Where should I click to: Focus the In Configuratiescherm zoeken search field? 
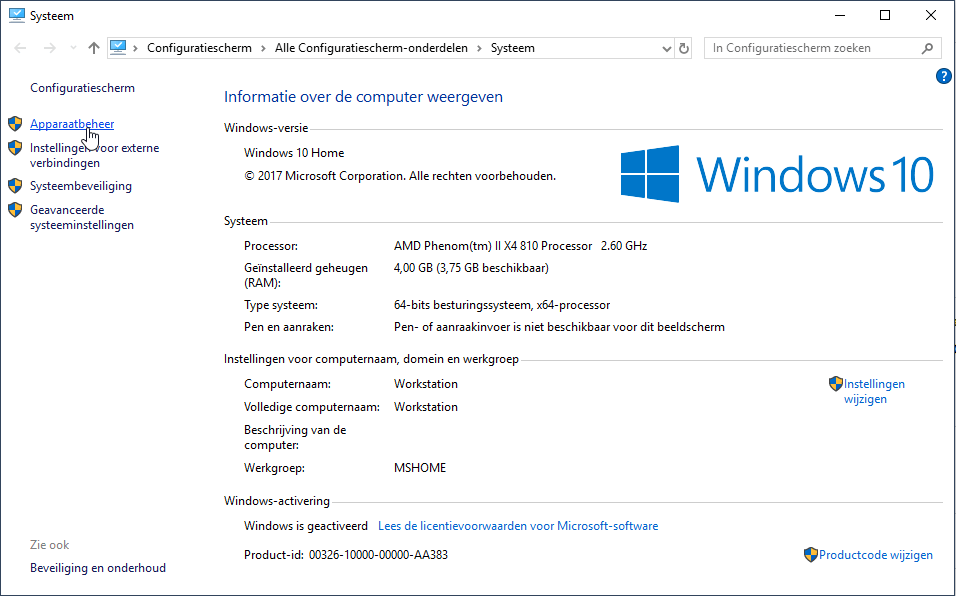pos(812,48)
